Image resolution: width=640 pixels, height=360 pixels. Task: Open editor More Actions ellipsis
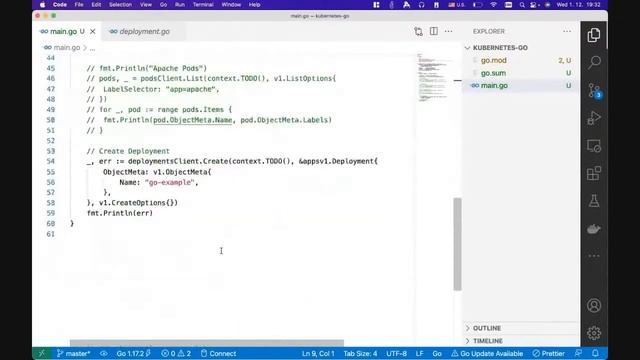(x=449, y=31)
